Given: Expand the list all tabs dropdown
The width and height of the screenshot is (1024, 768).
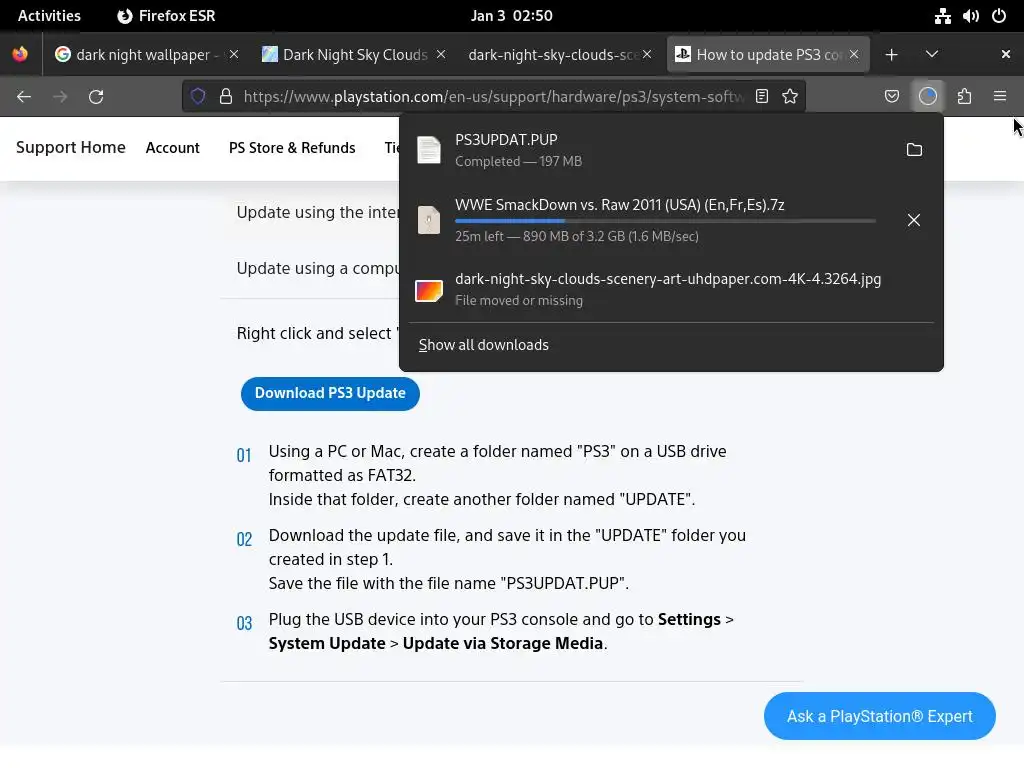Looking at the screenshot, I should [932, 54].
